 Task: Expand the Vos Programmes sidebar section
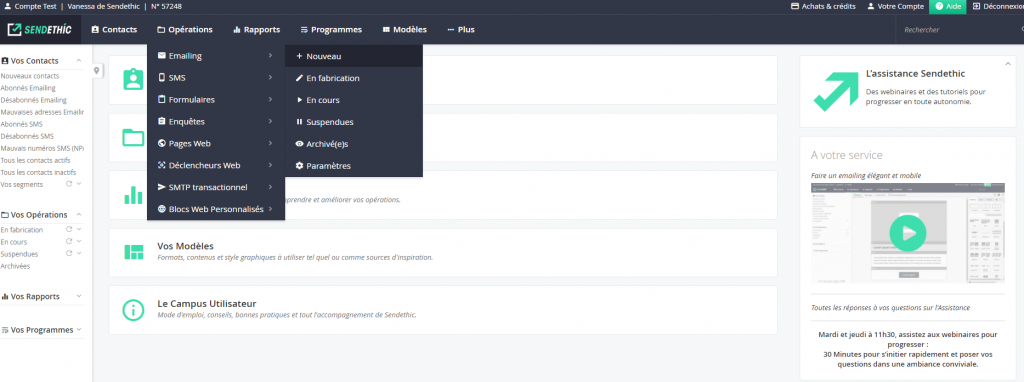coord(79,330)
